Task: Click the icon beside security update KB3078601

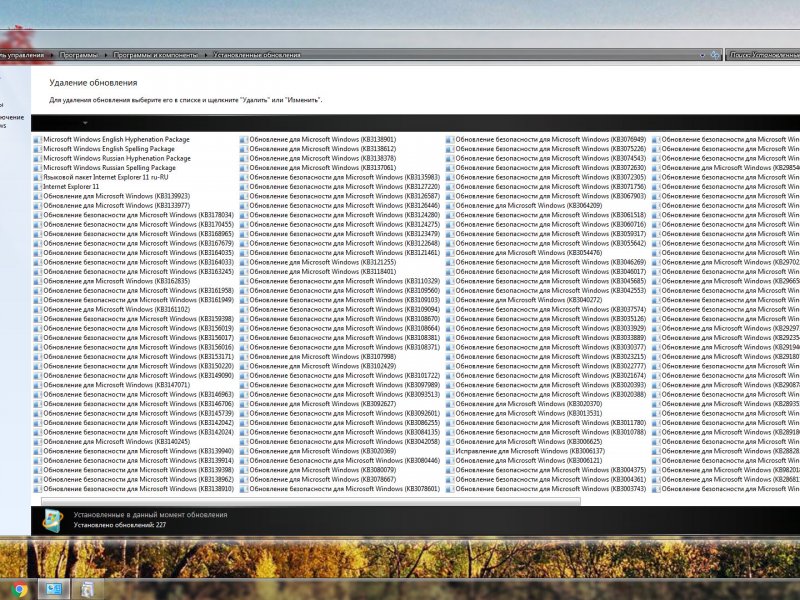Action: (x=243, y=489)
